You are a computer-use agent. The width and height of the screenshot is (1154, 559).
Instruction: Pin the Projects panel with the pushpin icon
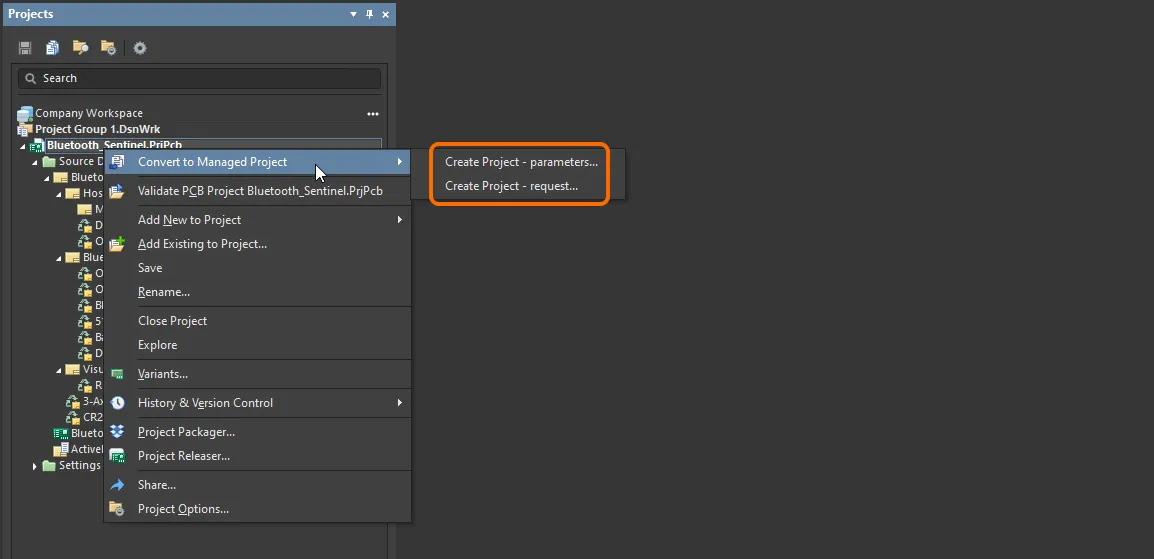coord(369,14)
